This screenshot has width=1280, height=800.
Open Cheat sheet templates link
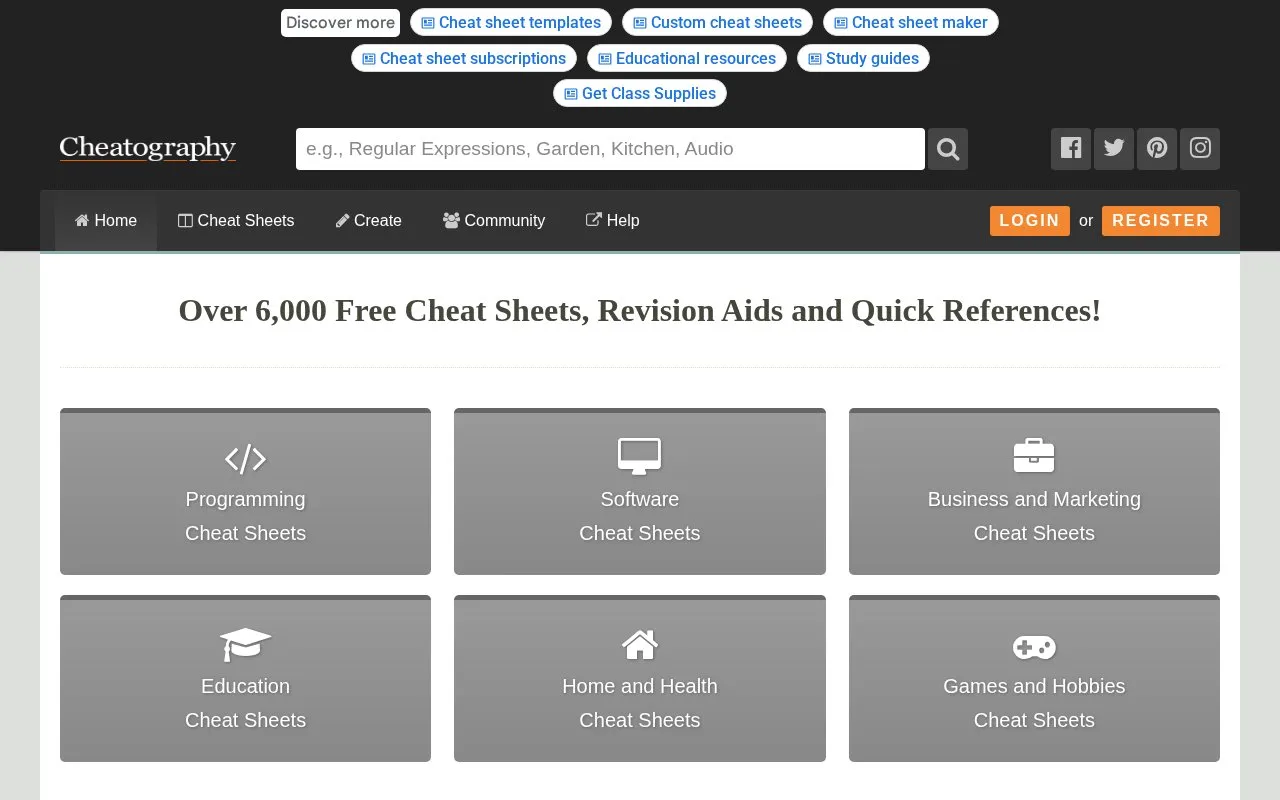pos(511,22)
